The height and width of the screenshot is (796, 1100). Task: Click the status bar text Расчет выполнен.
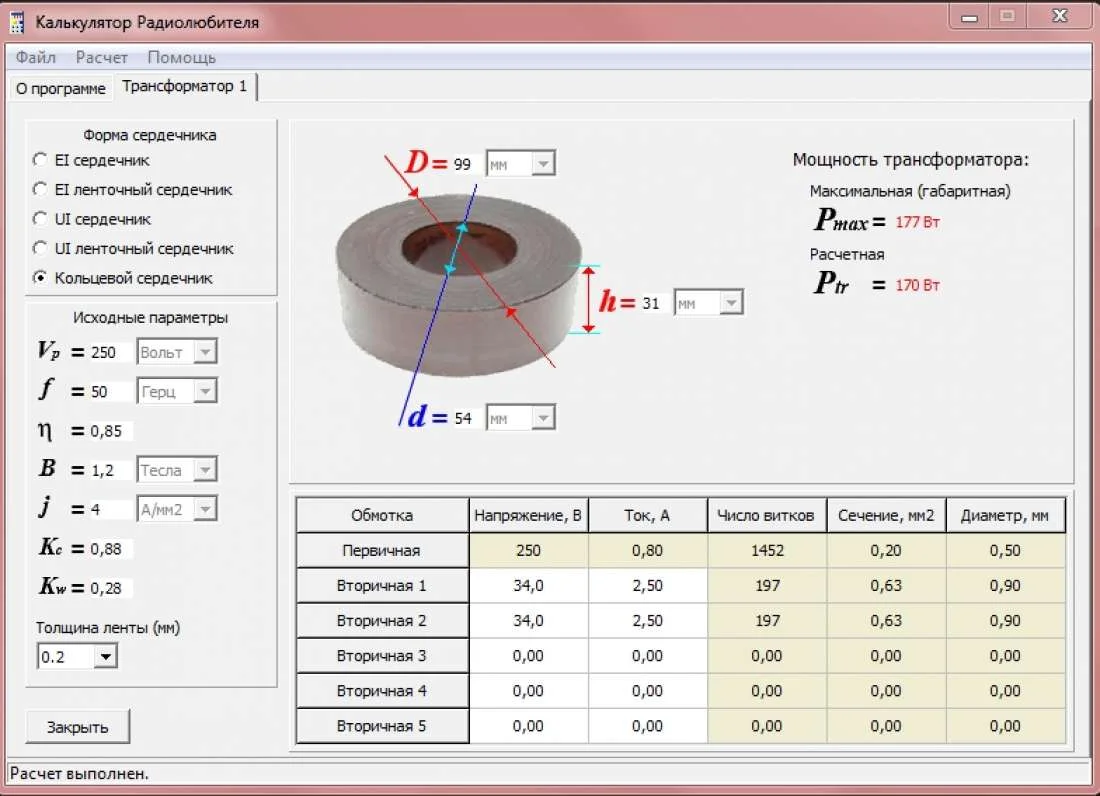(79, 774)
